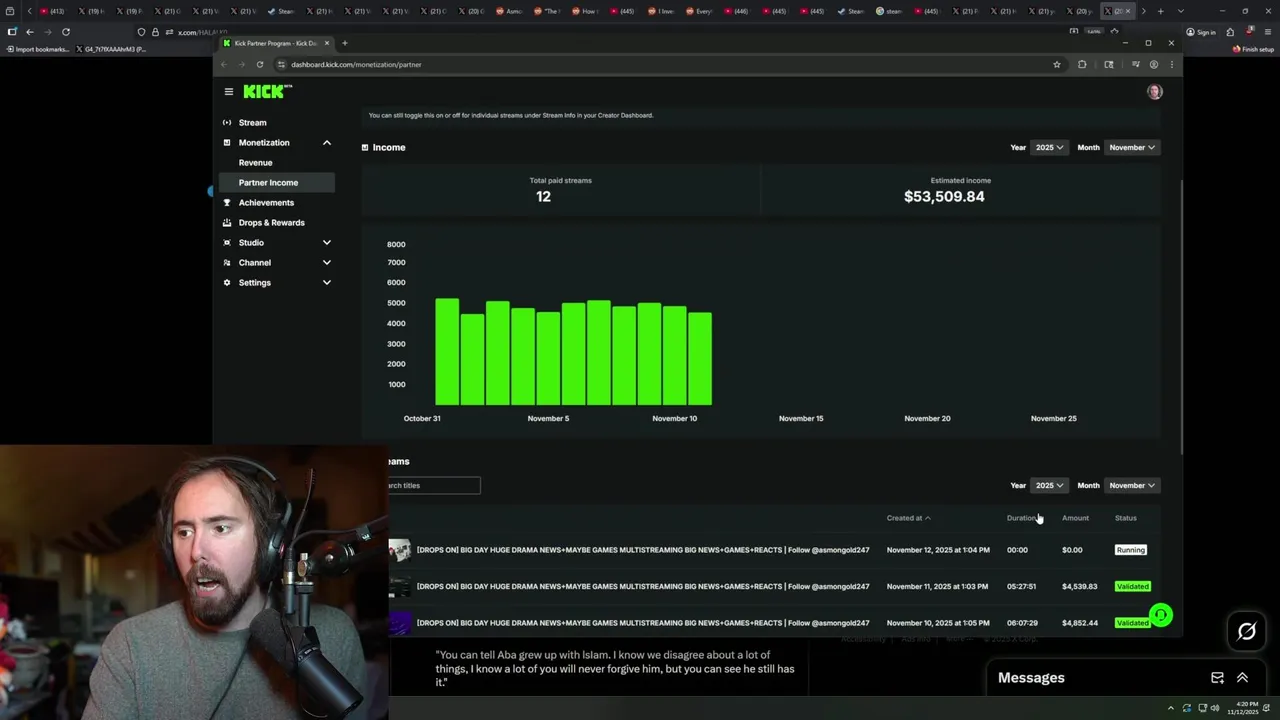Viewport: 1280px width, 720px height.
Task: Open the user avatar menu in Kick
Action: pyautogui.click(x=1155, y=92)
